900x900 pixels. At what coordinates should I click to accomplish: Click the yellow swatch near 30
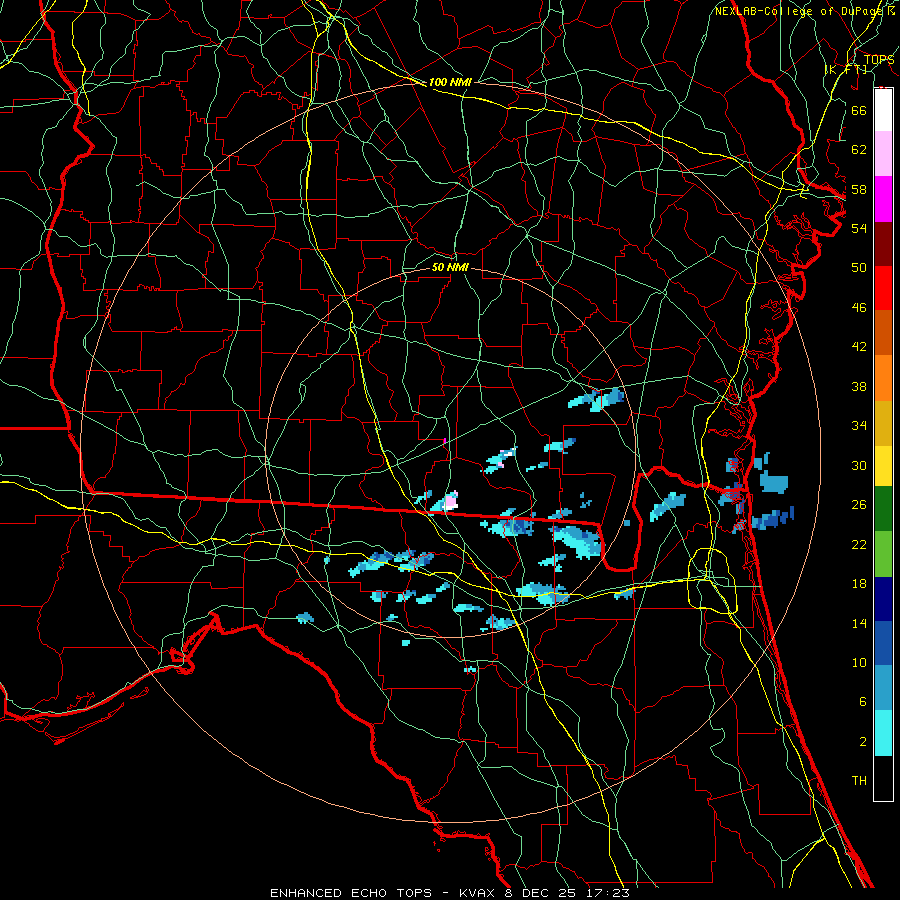[x=883, y=466]
